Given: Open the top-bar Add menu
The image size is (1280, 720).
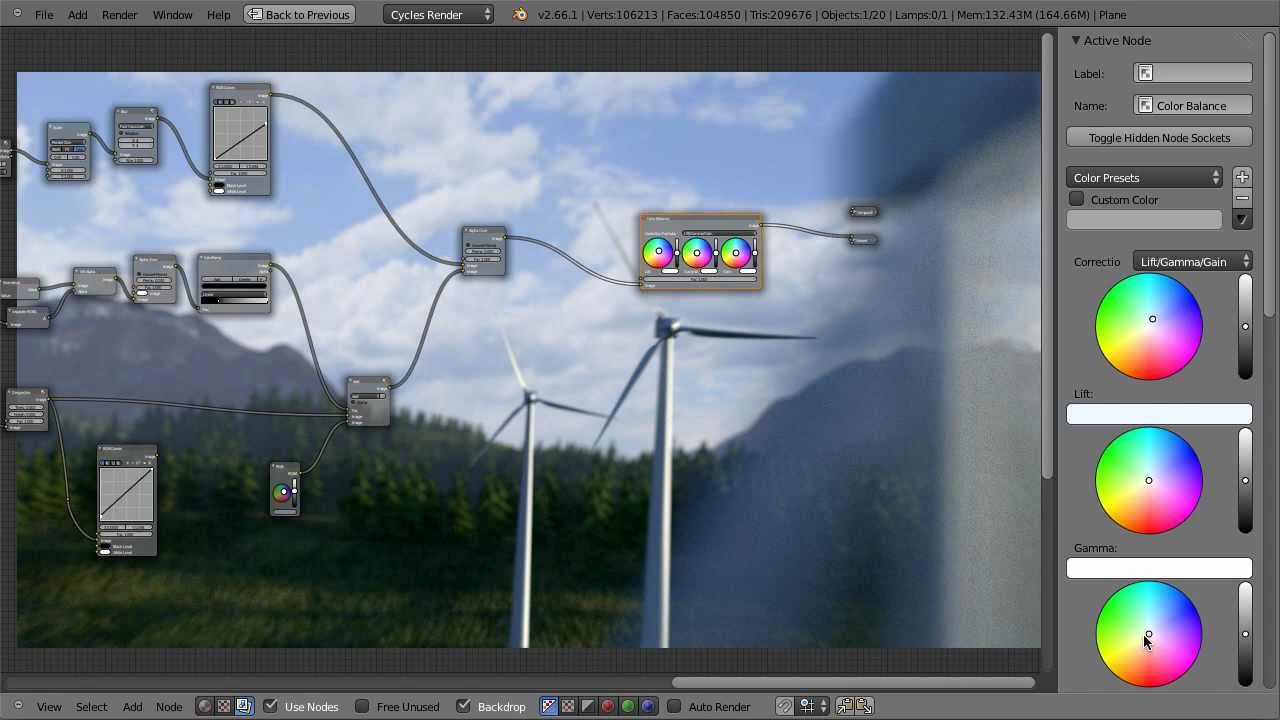Looking at the screenshot, I should (x=77, y=15).
